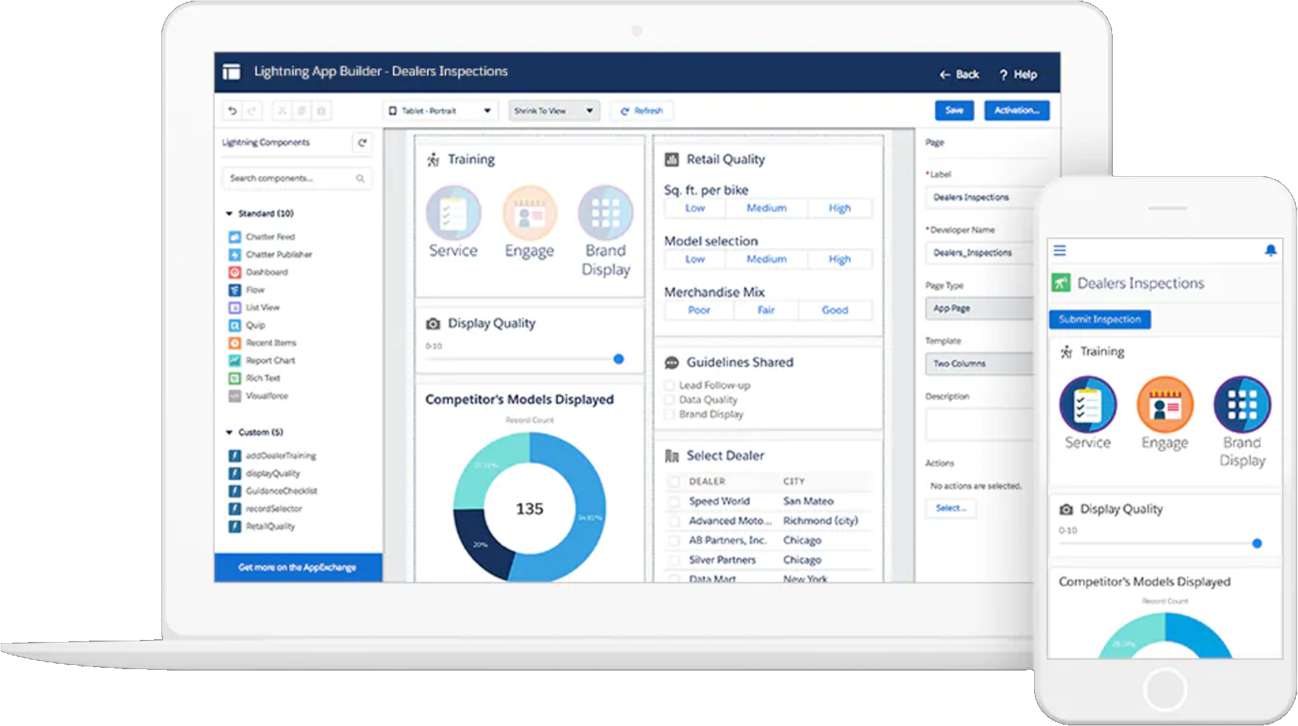Choose Low for Sq. ft. per bike

point(695,208)
